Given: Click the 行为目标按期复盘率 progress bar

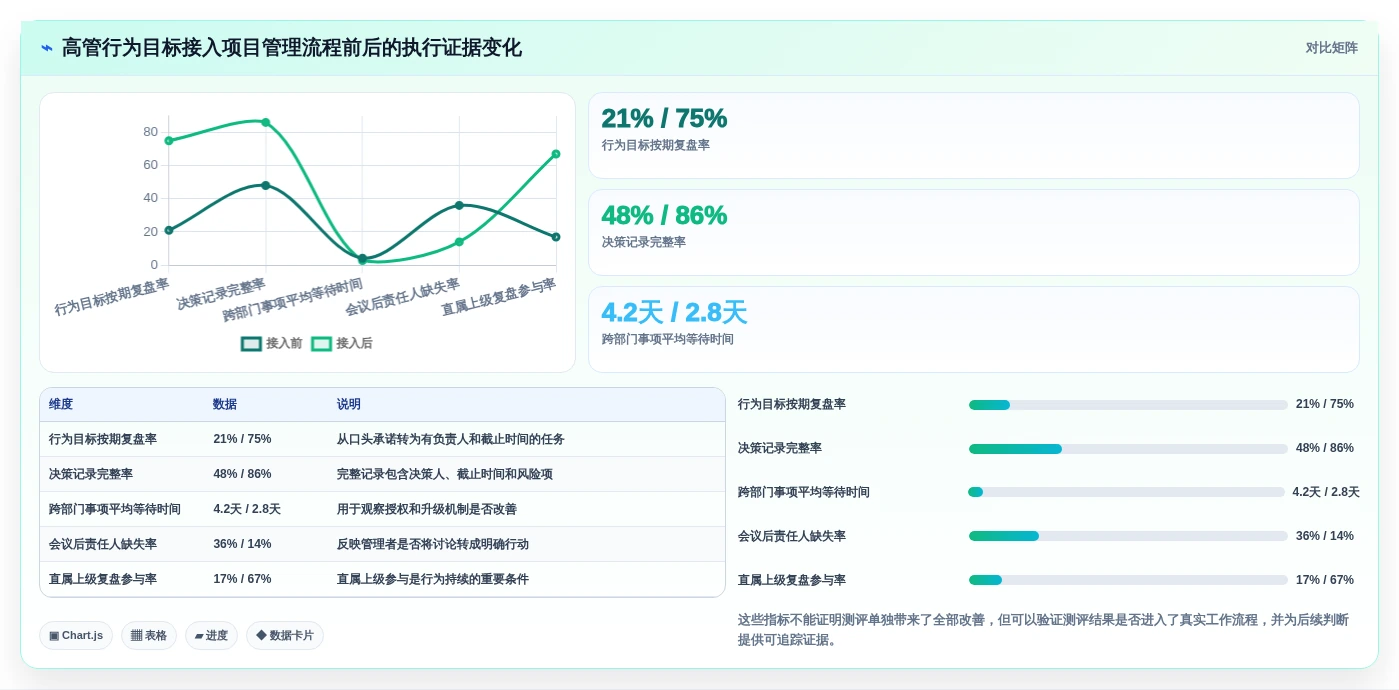Looking at the screenshot, I should (x=1128, y=405).
